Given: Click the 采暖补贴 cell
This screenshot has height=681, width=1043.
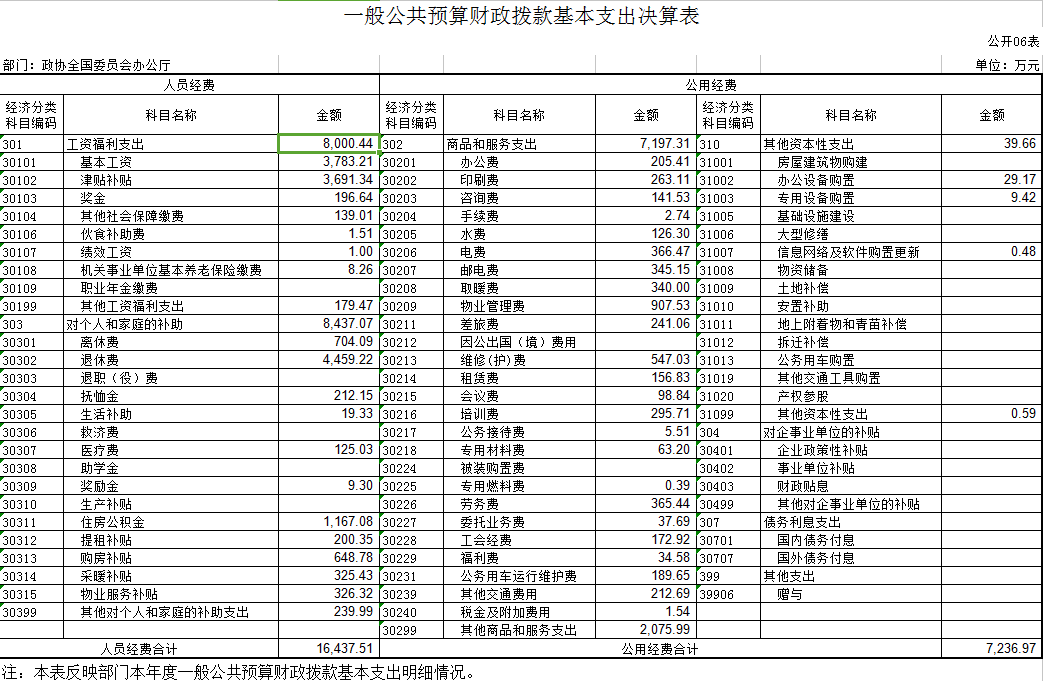Looking at the screenshot, I should point(171,576).
